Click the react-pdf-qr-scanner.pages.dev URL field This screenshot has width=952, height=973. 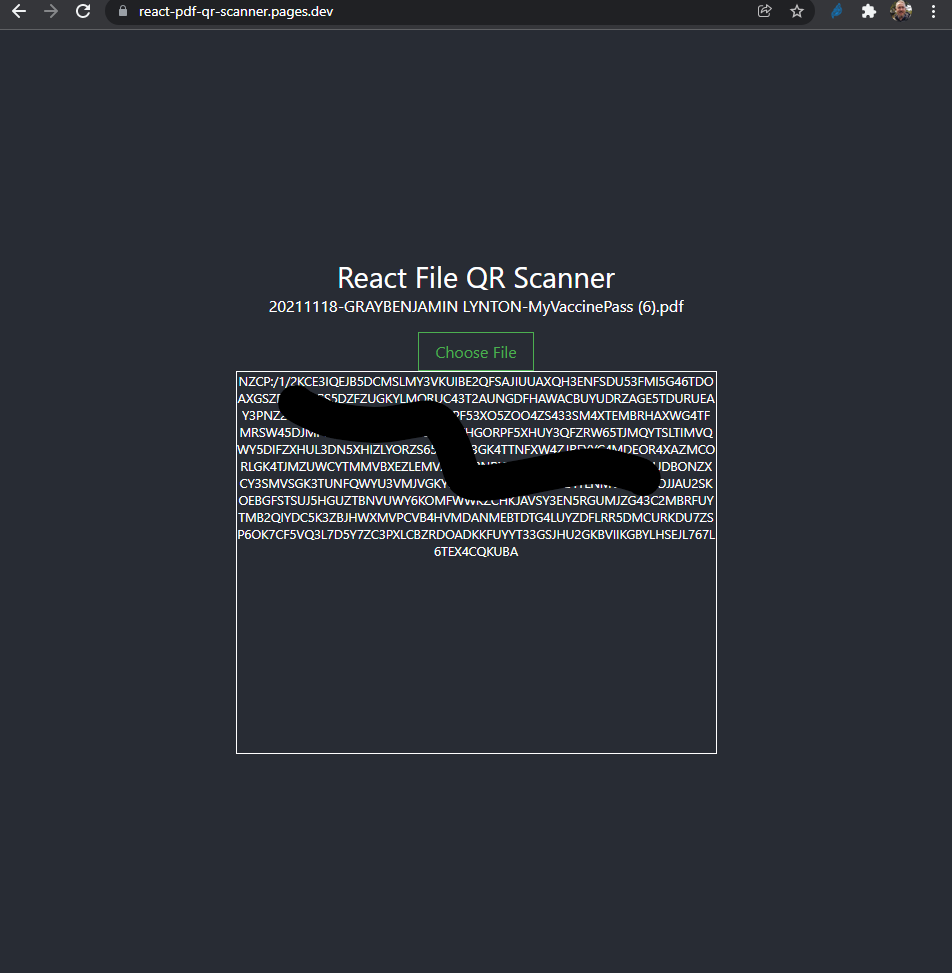400,12
